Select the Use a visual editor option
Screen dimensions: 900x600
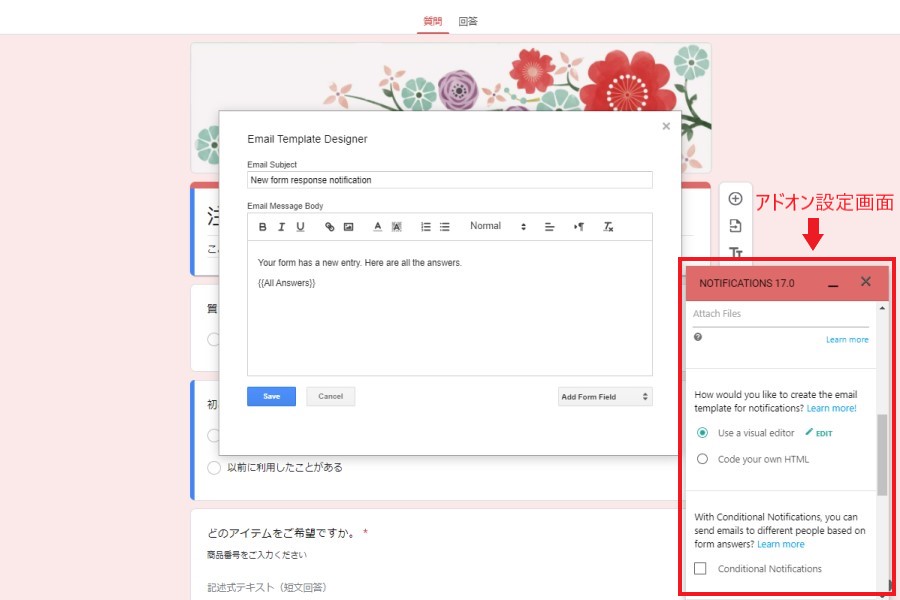(x=702, y=433)
